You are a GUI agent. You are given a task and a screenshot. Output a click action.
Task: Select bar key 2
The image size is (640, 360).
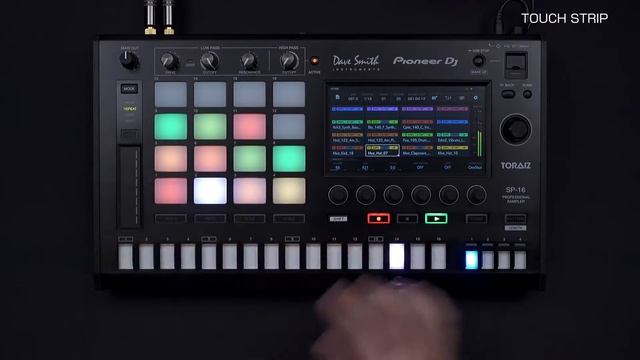488,260
